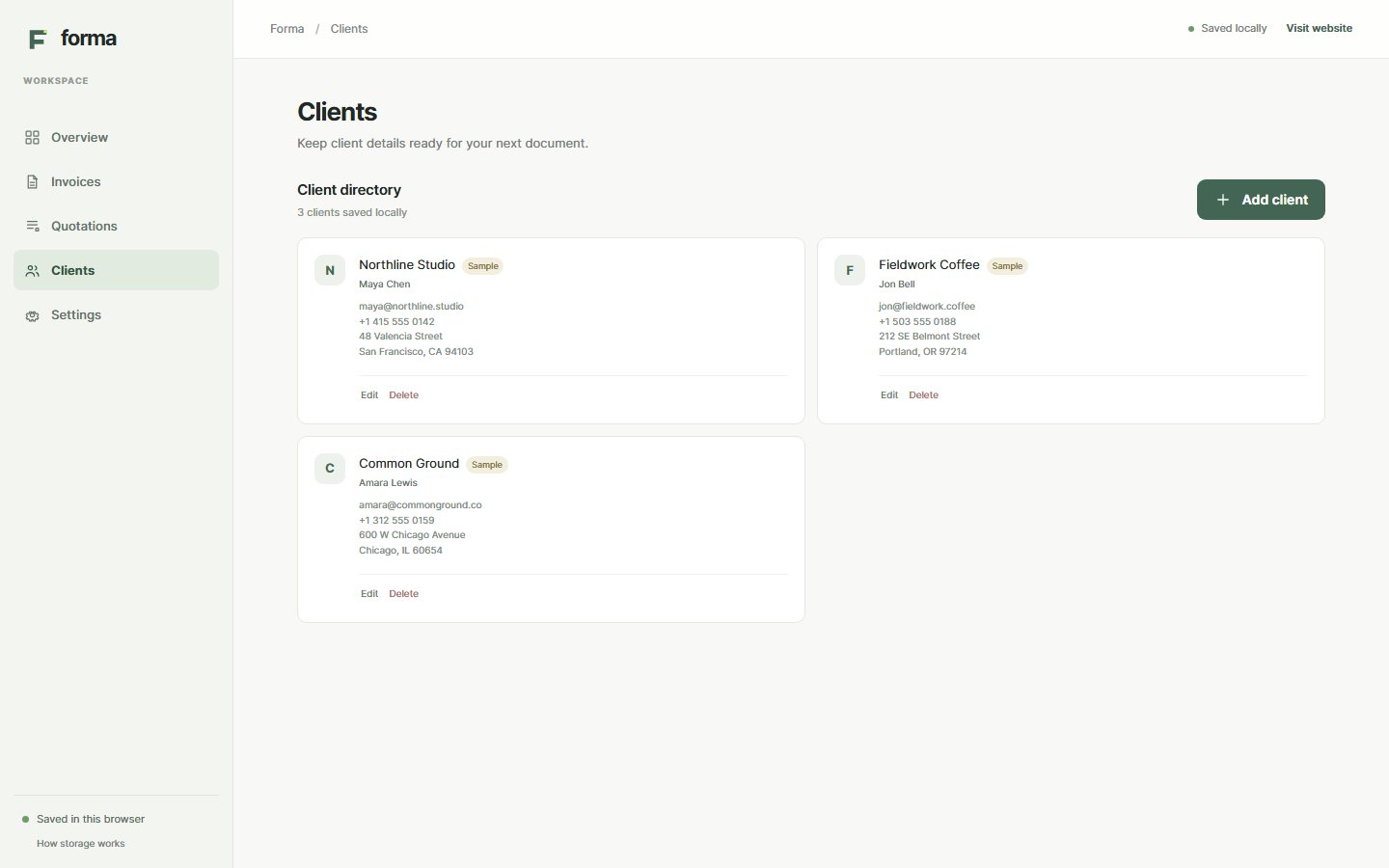Click the Quotations list icon
Image resolution: width=1389 pixels, height=868 pixels.
pyautogui.click(x=32, y=227)
